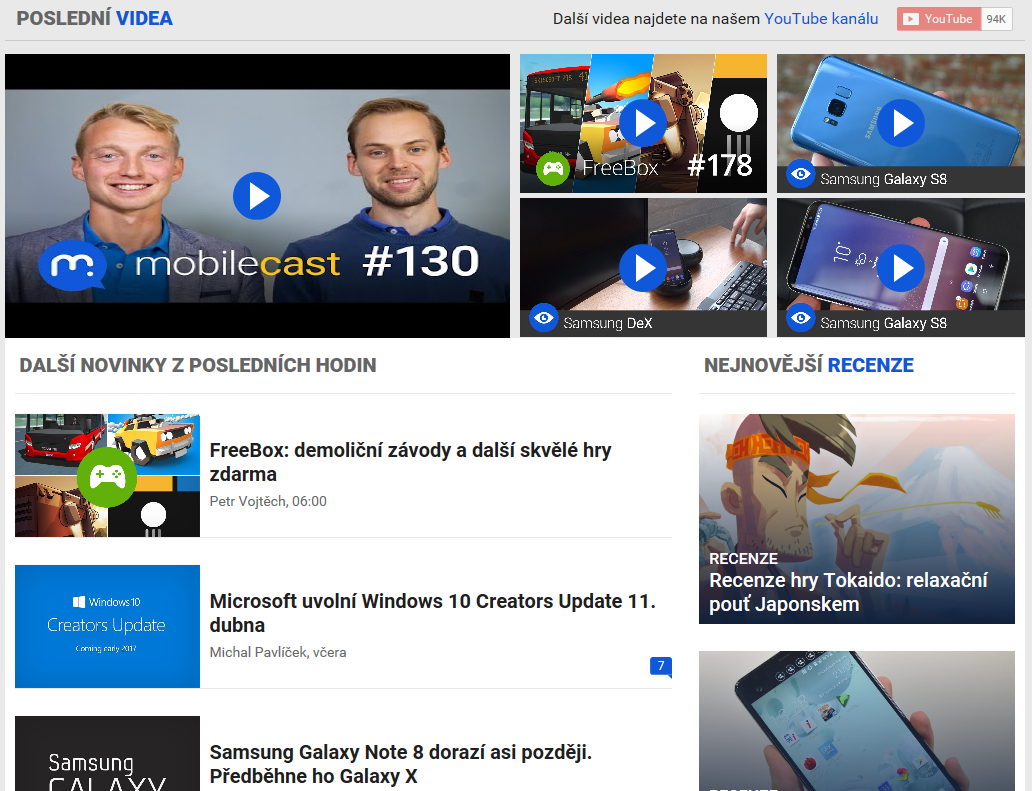The image size is (1032, 791).
Task: Click the mobilecast speech bubble logo
Action: coord(71,266)
